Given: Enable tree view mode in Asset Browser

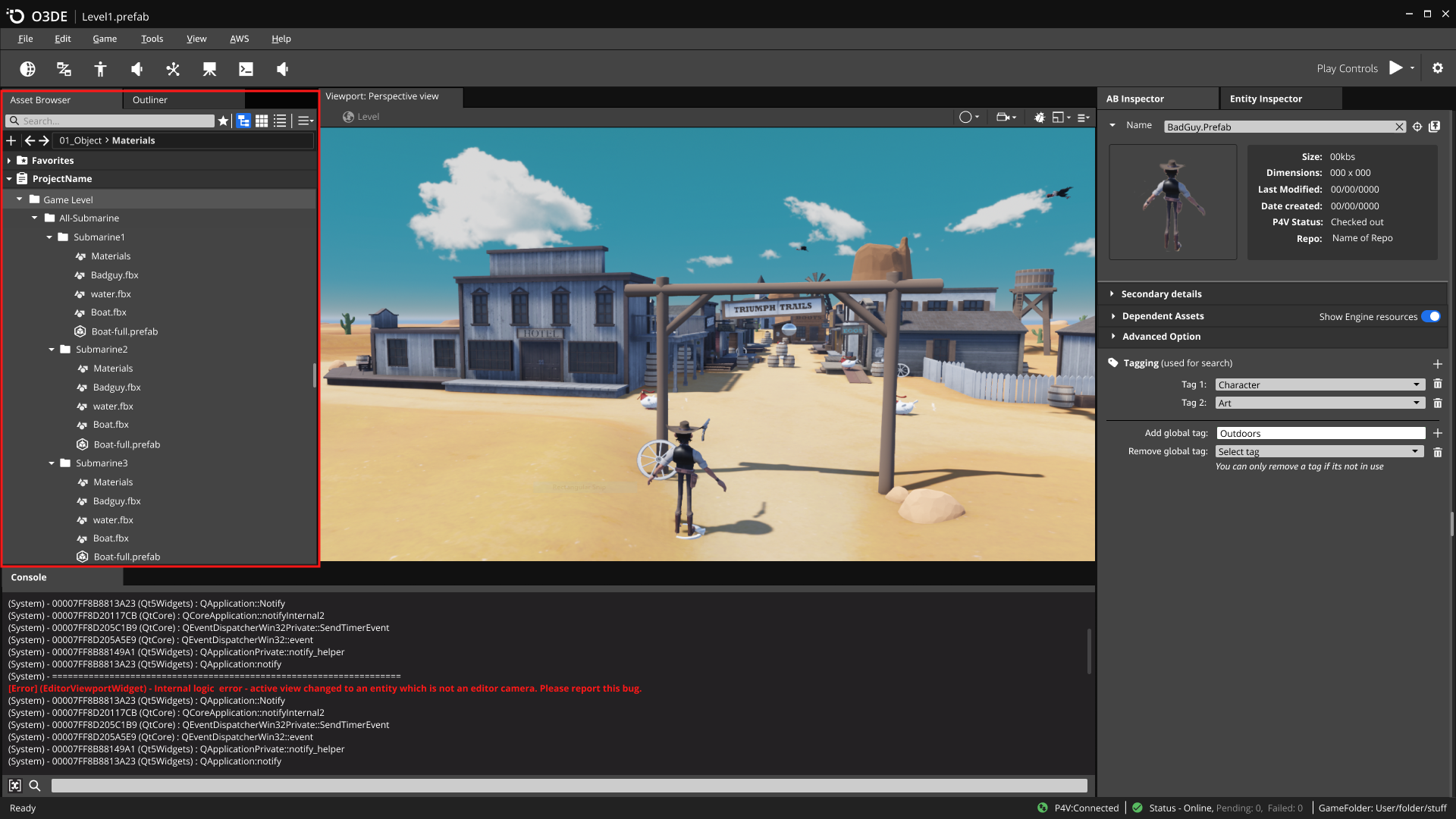Looking at the screenshot, I should [243, 121].
